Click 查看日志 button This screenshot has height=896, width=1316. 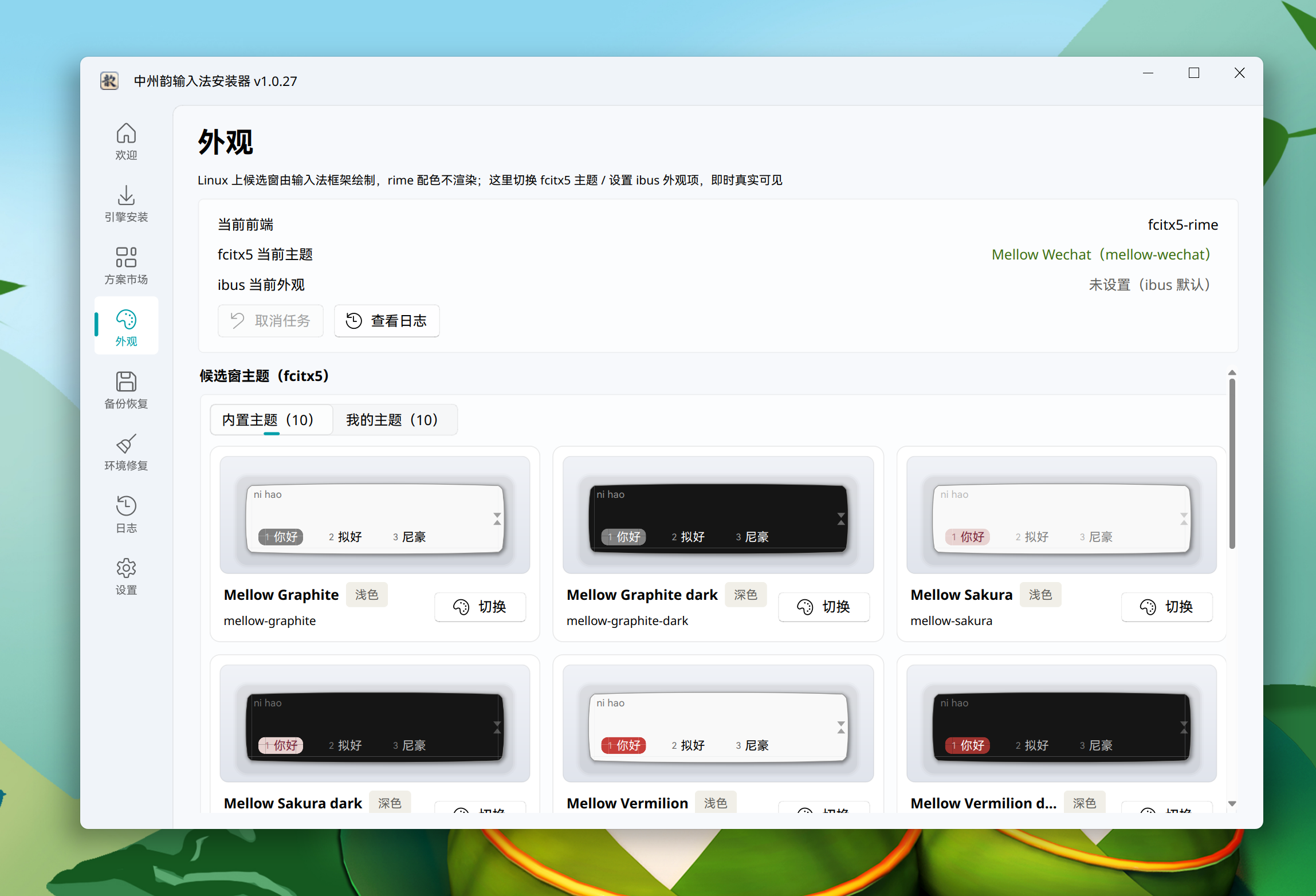(x=387, y=321)
